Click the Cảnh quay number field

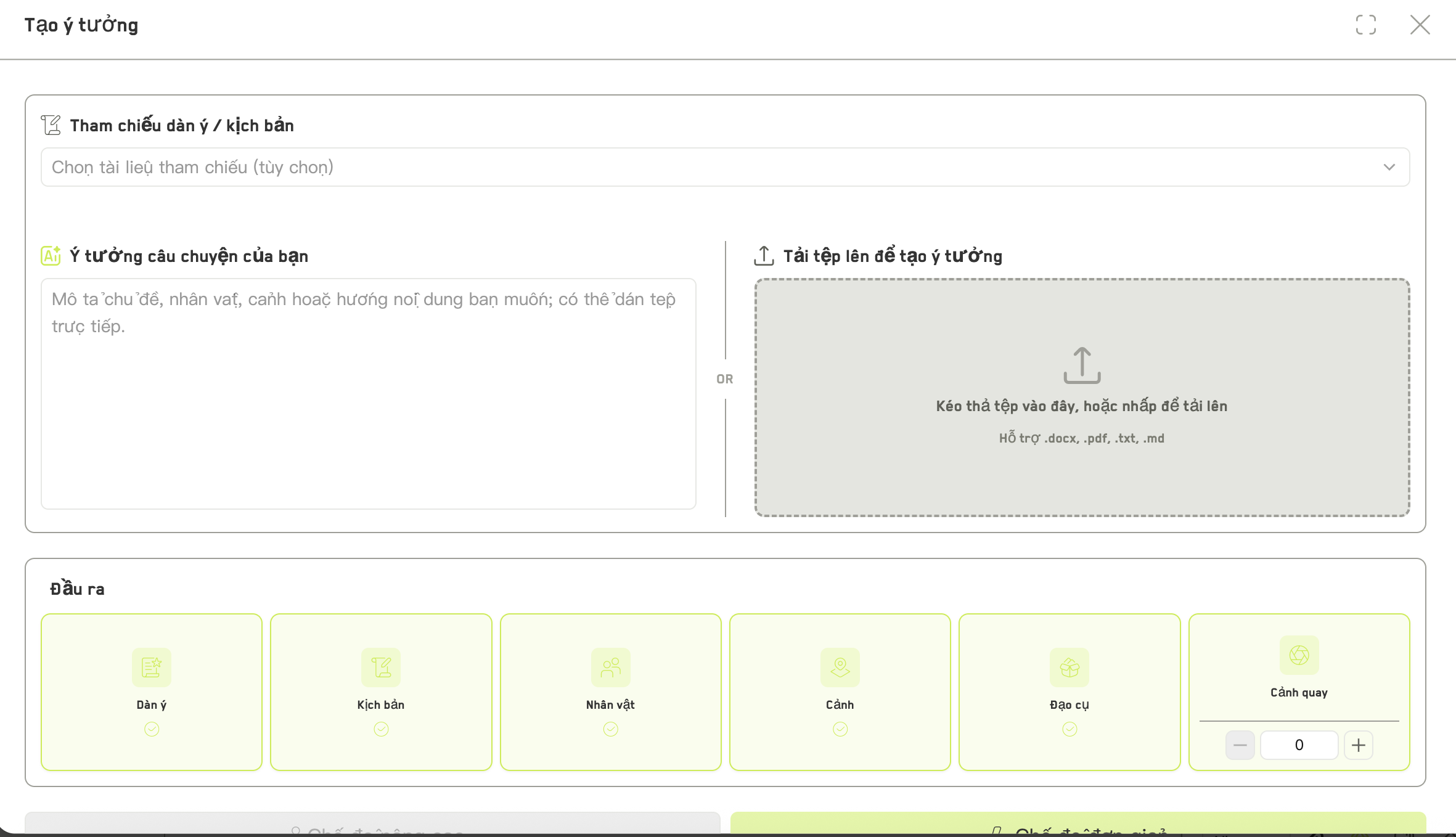tap(1299, 745)
